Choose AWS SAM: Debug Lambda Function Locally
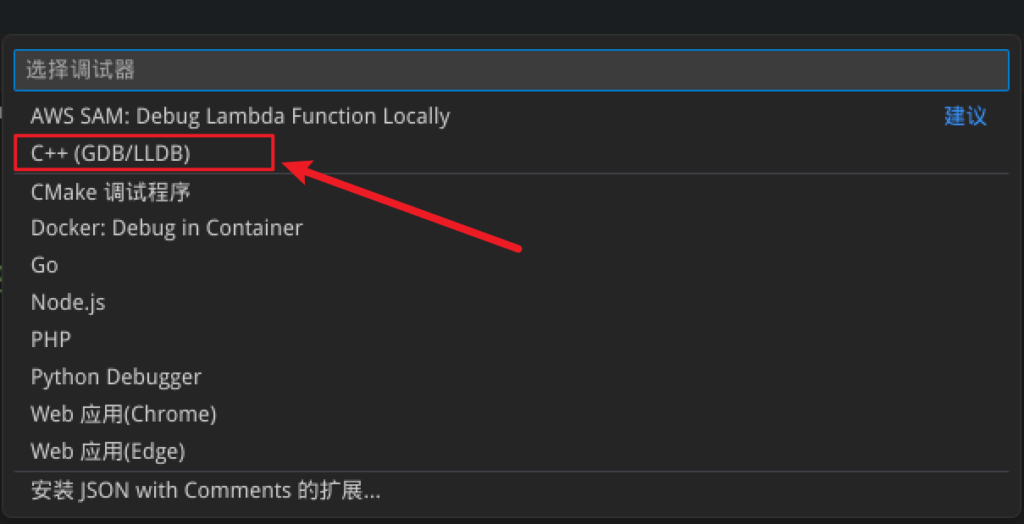The height and width of the screenshot is (524, 1024). click(511, 116)
